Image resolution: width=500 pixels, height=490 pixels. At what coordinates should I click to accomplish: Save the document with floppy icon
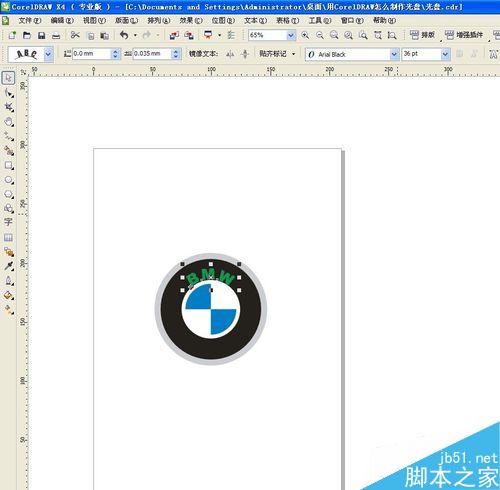pos(41,35)
